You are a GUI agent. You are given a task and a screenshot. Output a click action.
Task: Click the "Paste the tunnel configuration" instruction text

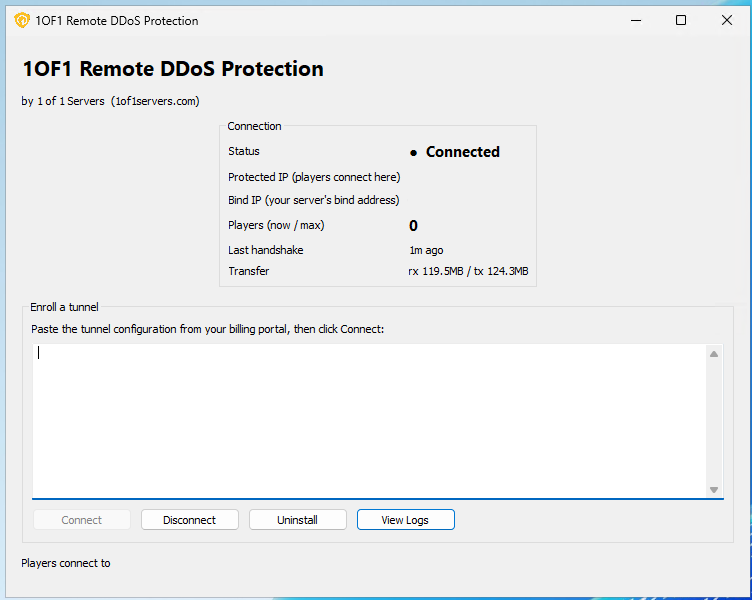coord(207,329)
